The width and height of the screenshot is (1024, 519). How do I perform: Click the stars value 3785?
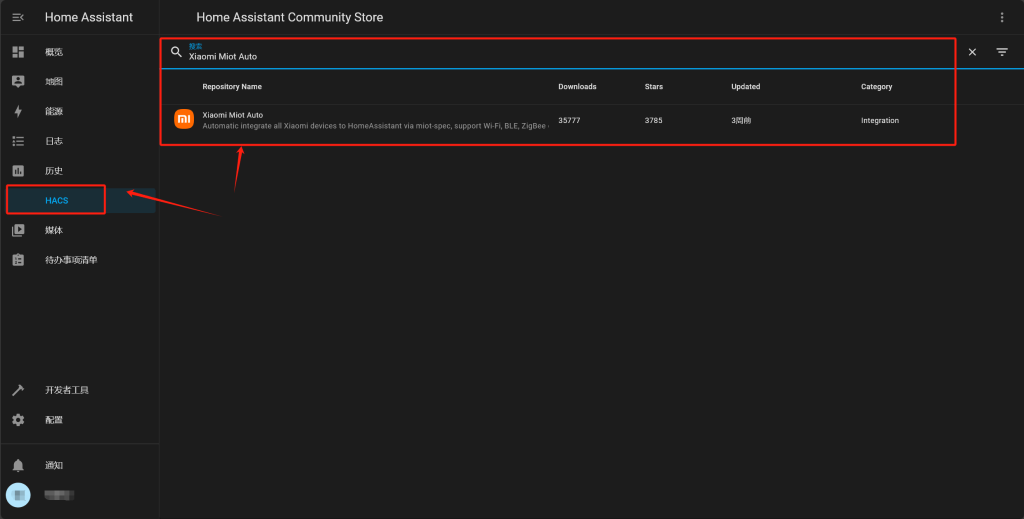[654, 121]
